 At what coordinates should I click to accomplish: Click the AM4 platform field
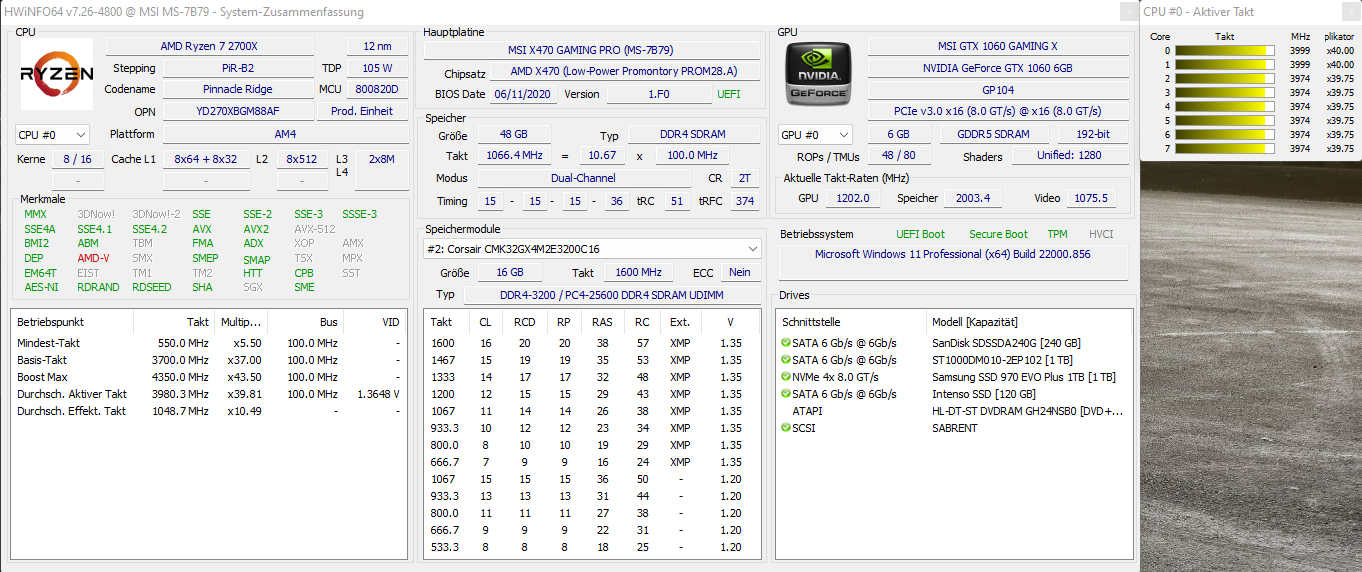[285, 135]
